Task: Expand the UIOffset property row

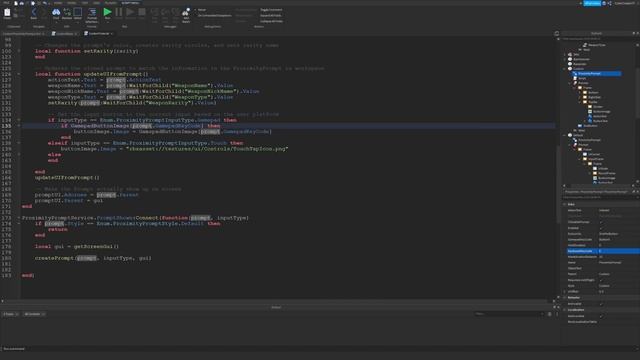Action: (x=564, y=292)
